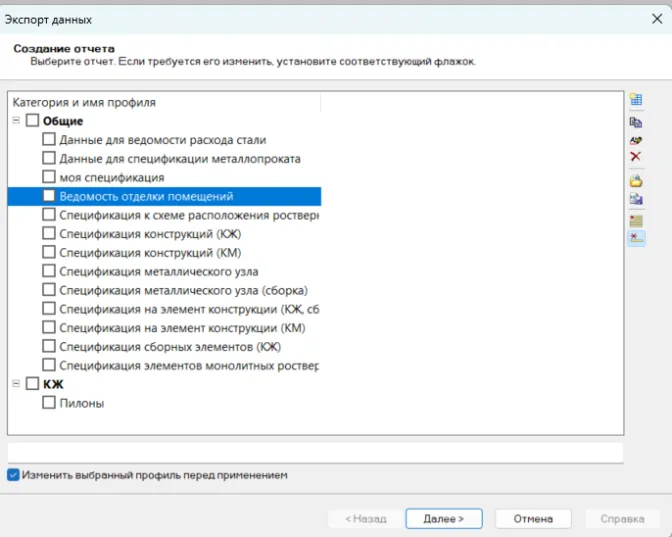The height and width of the screenshot is (537, 672).
Task: Click the open folder import icon
Action: point(636,181)
